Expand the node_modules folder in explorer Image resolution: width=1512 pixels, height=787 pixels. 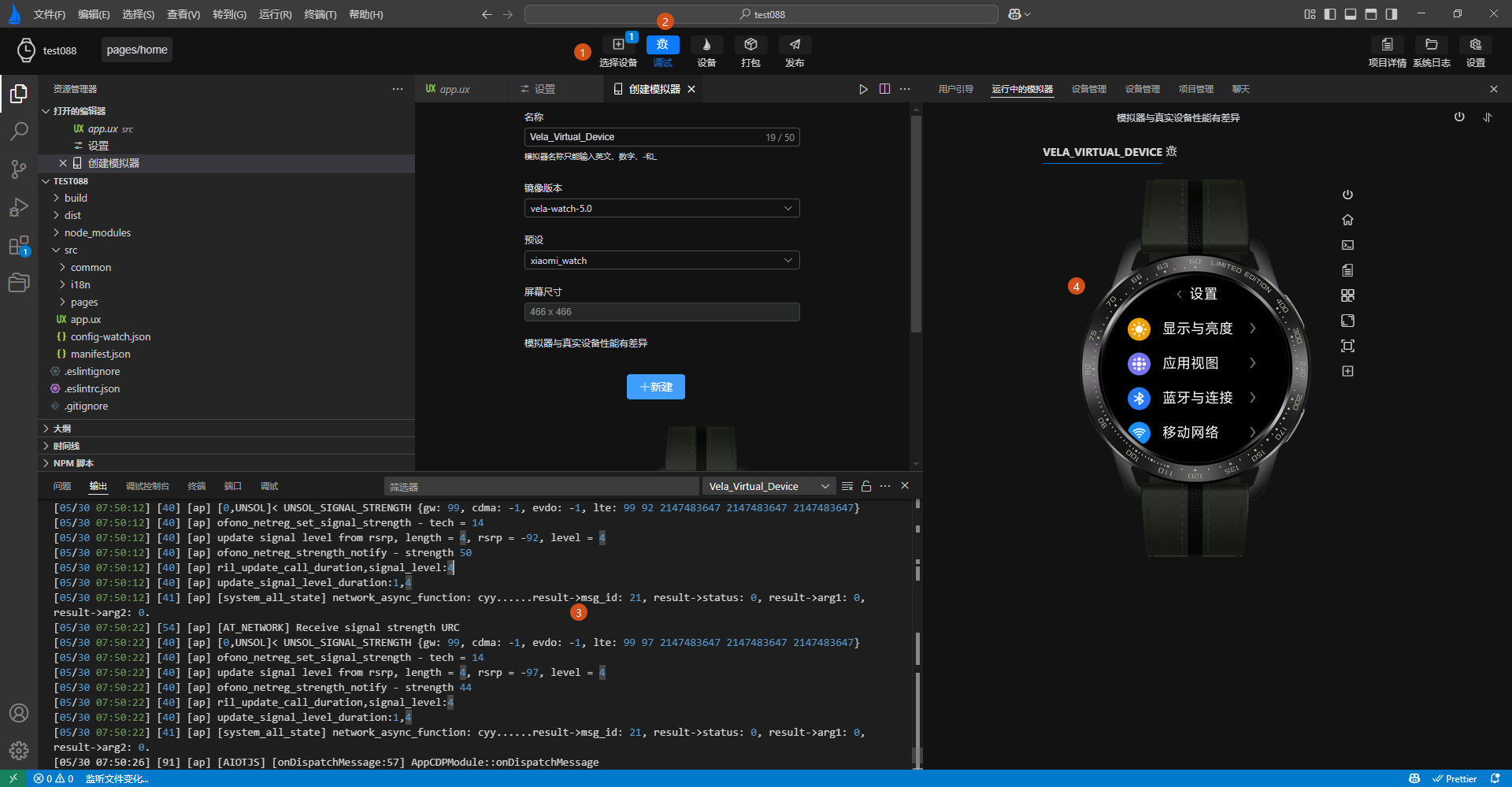point(98,232)
